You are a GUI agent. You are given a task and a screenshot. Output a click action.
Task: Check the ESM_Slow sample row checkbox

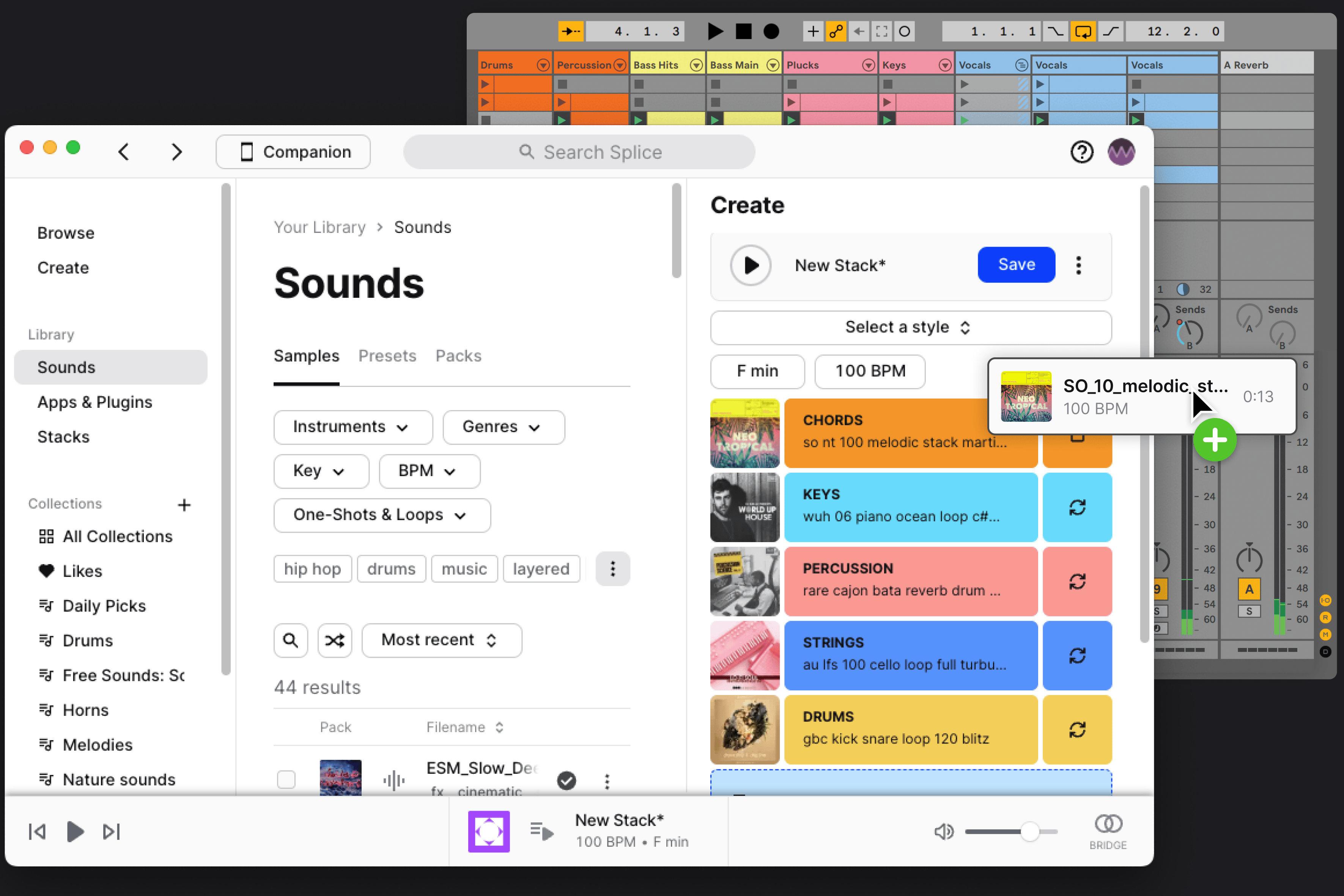coord(286,780)
